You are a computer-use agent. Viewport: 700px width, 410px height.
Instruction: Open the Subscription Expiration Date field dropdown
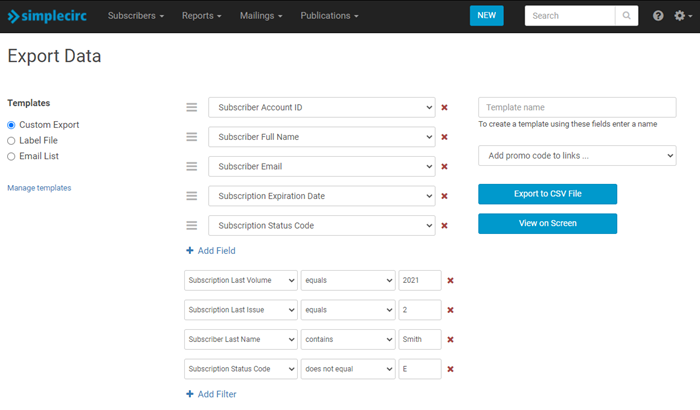(321, 196)
